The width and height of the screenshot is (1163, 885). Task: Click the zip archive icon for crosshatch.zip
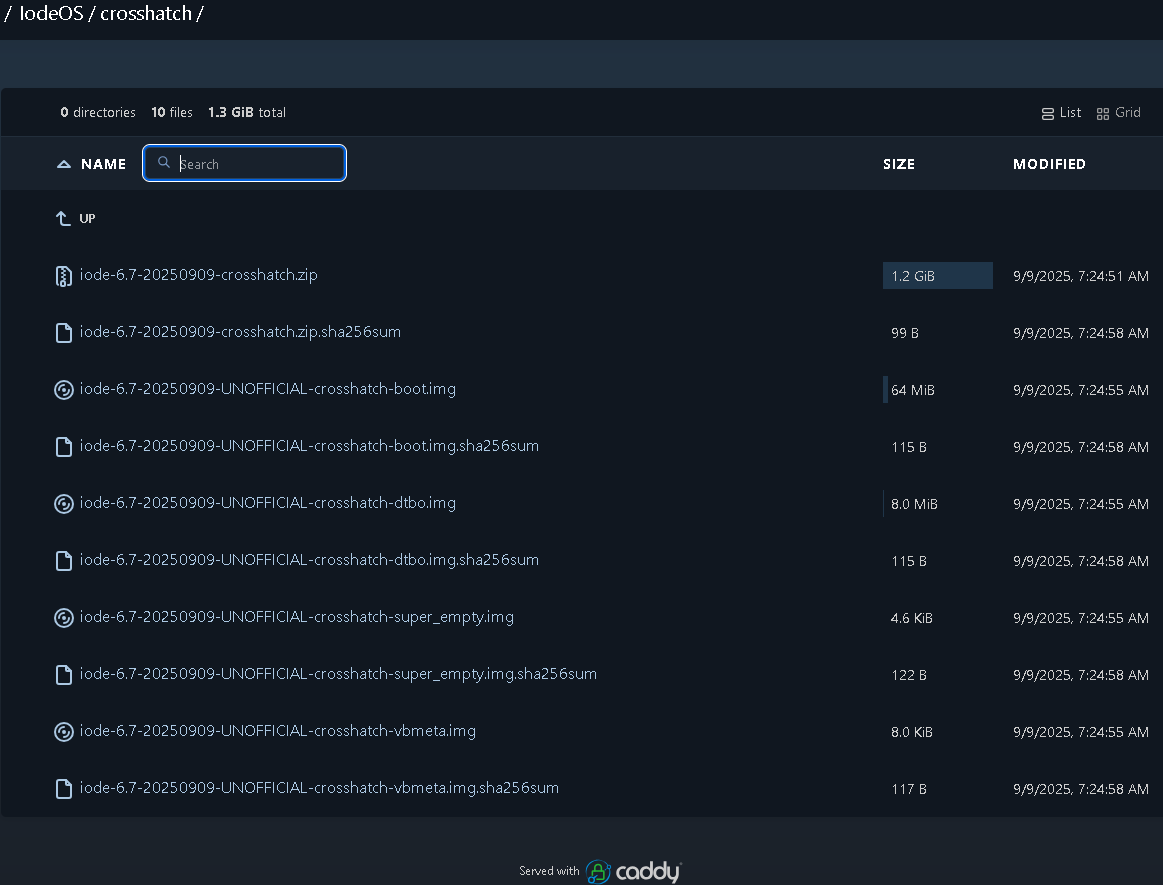coord(64,276)
